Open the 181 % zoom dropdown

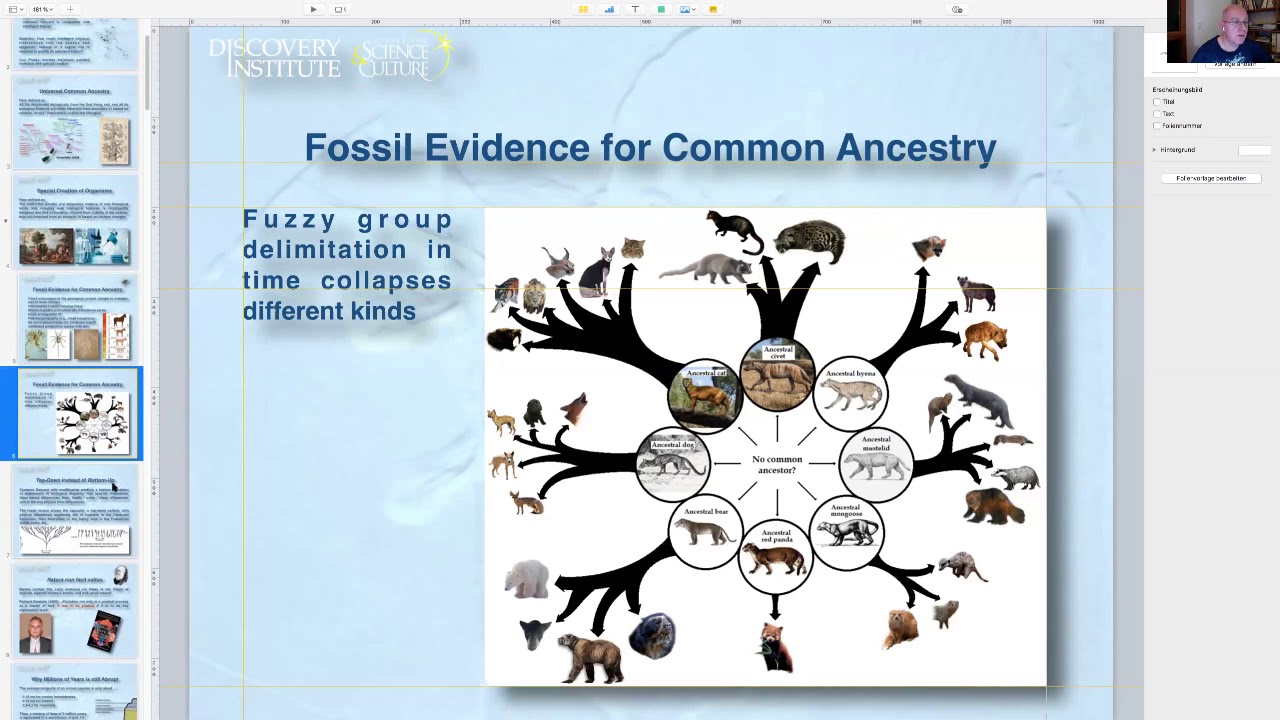coord(42,9)
